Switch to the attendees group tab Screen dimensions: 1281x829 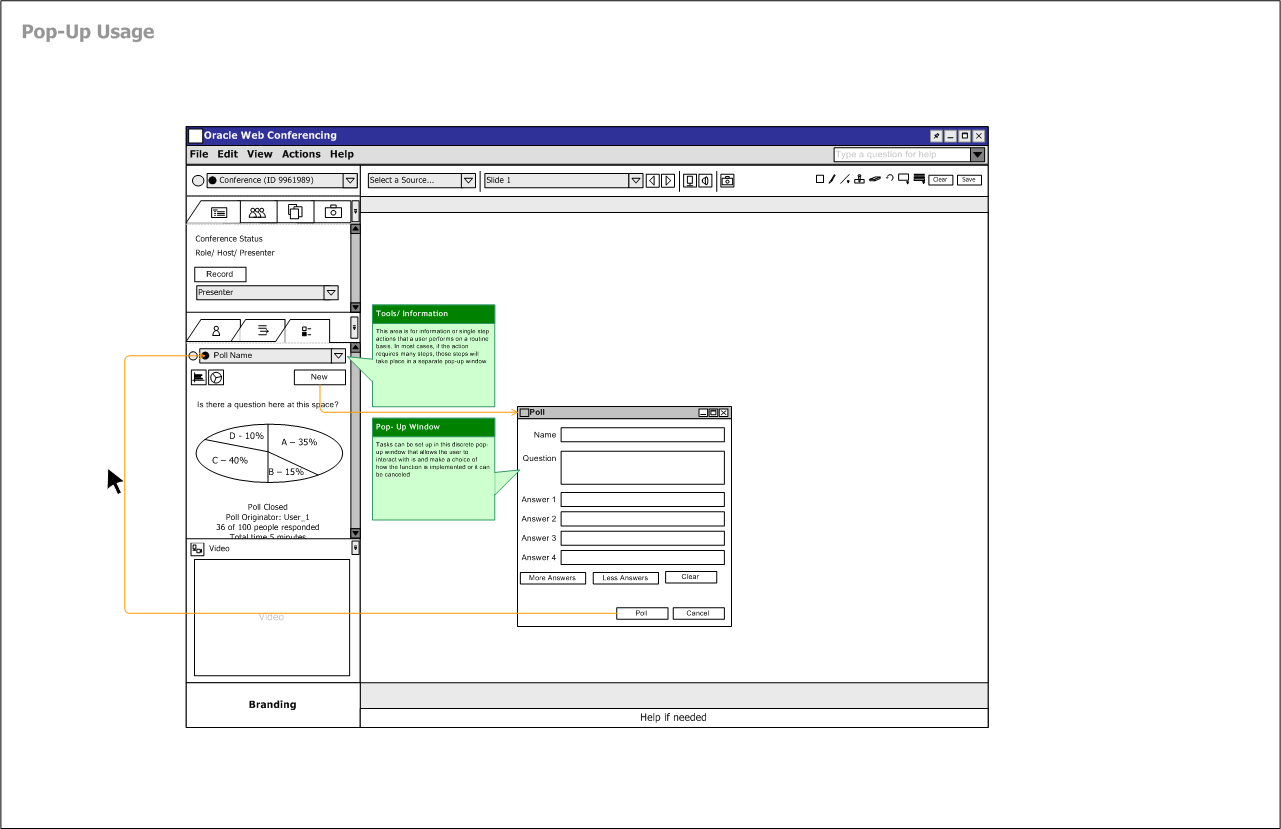(257, 212)
